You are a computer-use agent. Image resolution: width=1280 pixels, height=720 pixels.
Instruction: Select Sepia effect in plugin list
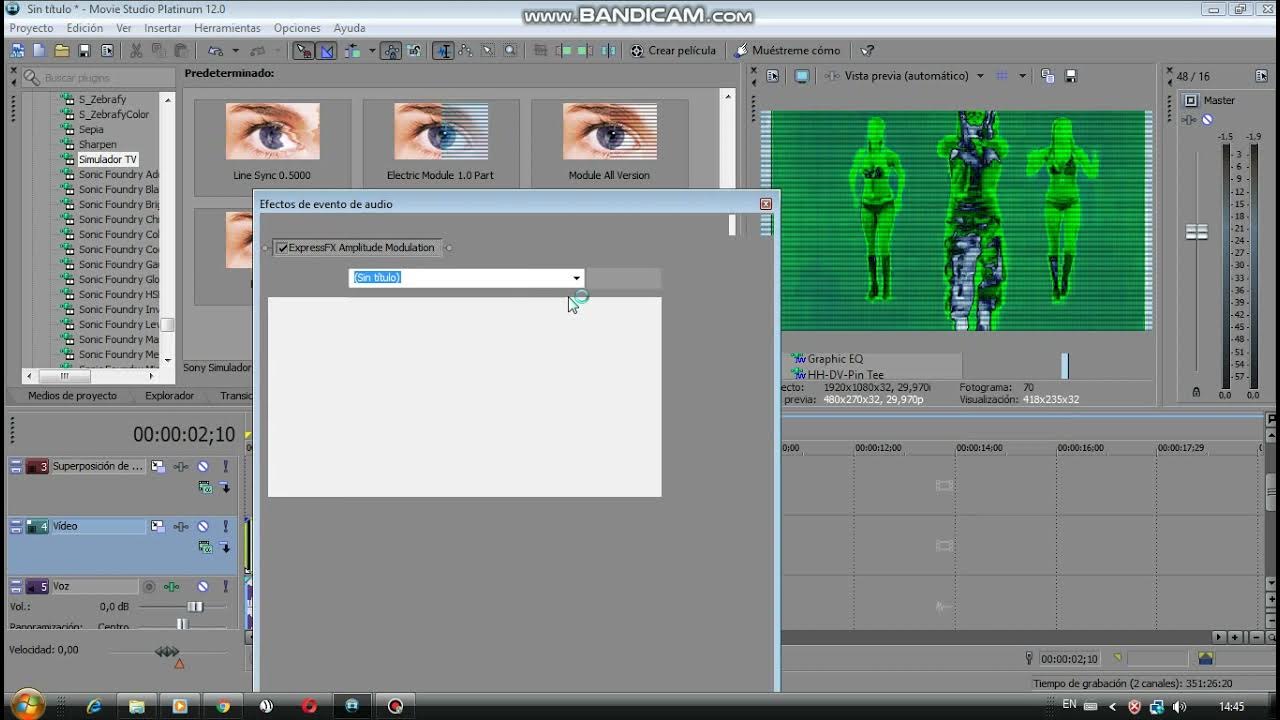90,129
